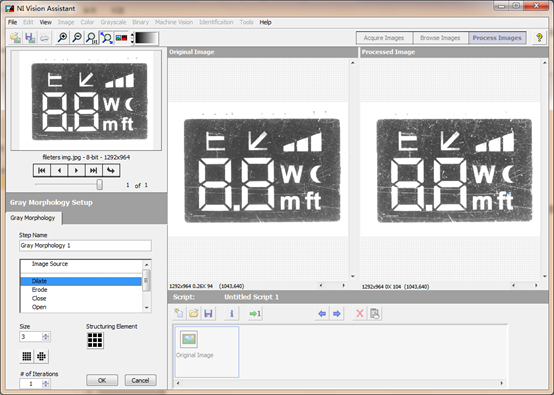This screenshot has width=554, height=395.
Task: Click the move step left arrow
Action: pyautogui.click(x=322, y=313)
